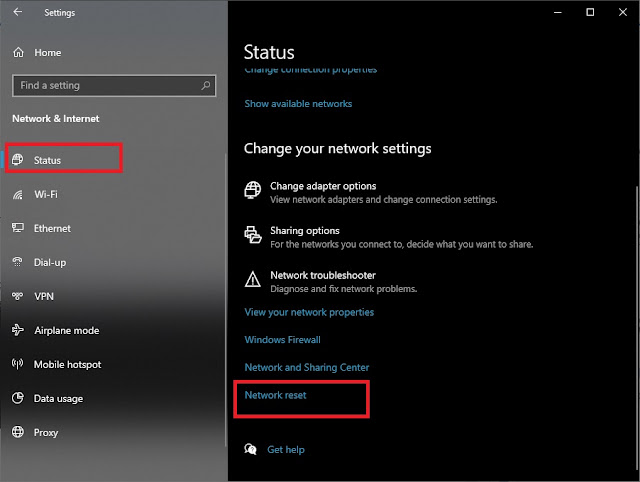
Task: Click the Status page heading
Action: click(x=269, y=52)
